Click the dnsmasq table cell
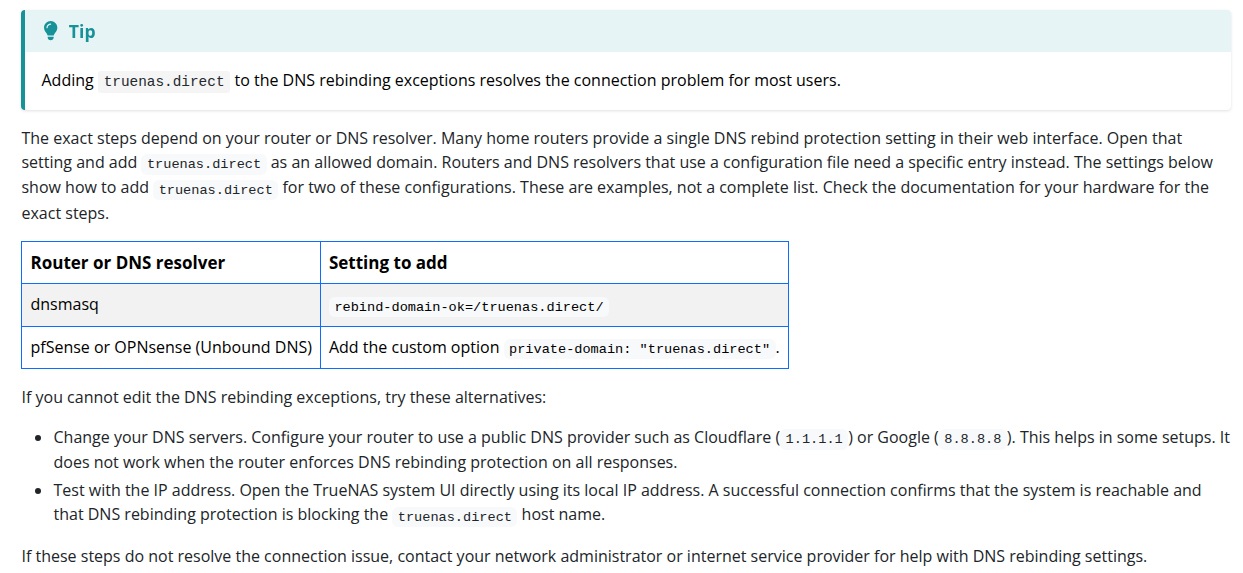The width and height of the screenshot is (1243, 573). coord(171,305)
